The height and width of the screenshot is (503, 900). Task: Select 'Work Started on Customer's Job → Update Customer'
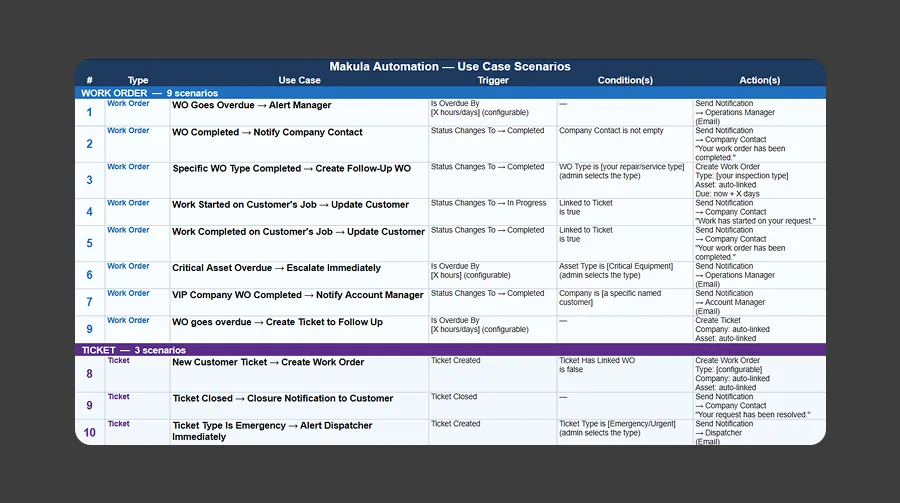(x=290, y=204)
